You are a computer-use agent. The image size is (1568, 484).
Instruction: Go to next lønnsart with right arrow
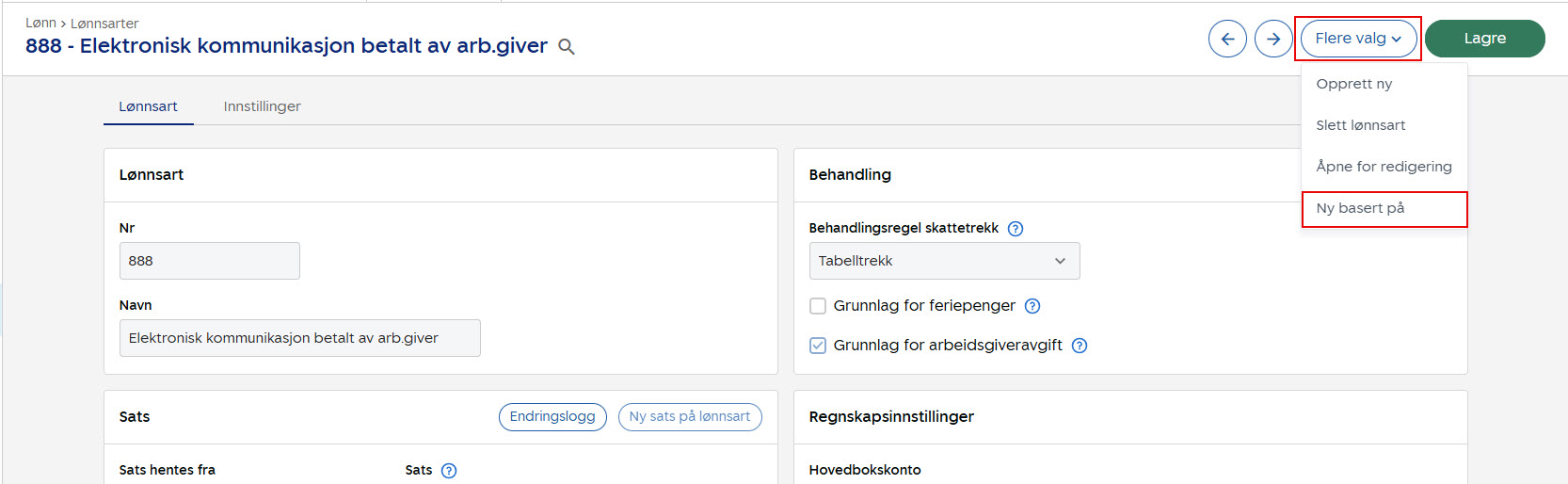[1273, 39]
